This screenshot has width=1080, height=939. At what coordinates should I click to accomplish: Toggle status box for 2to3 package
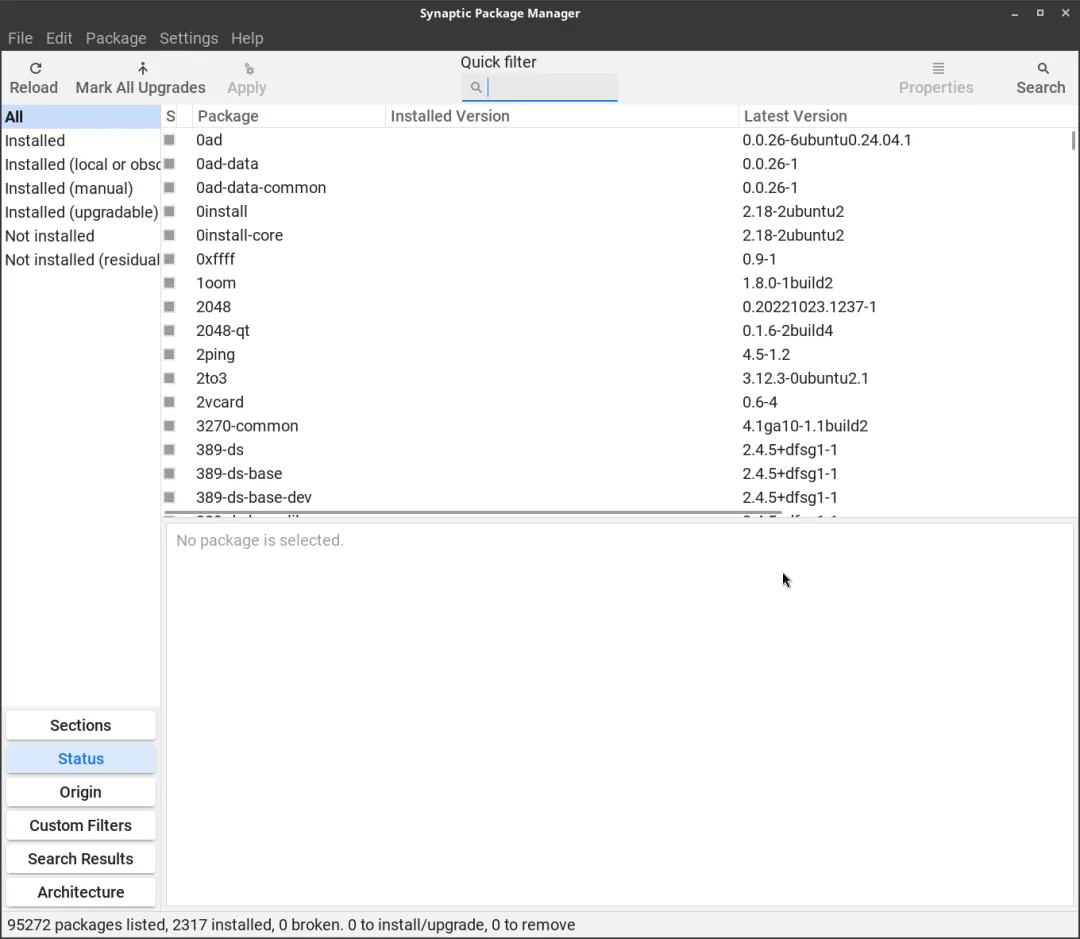(169, 378)
